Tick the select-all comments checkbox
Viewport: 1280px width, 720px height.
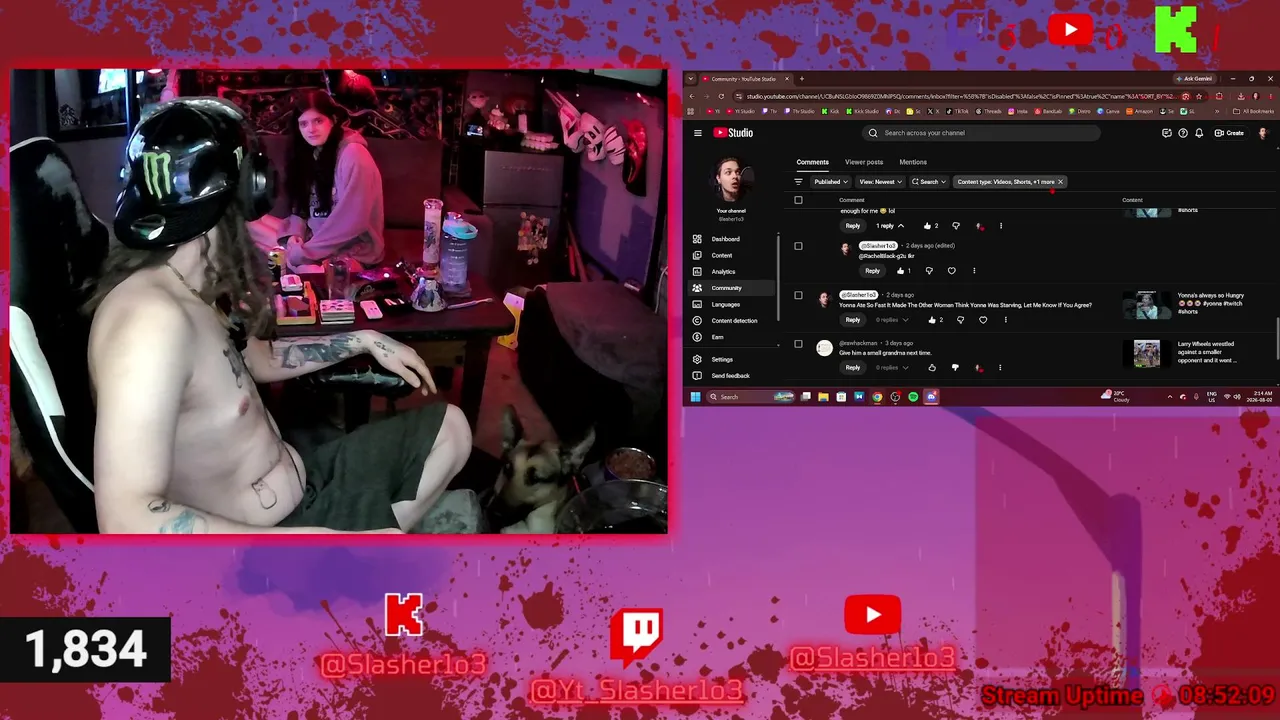pos(798,200)
